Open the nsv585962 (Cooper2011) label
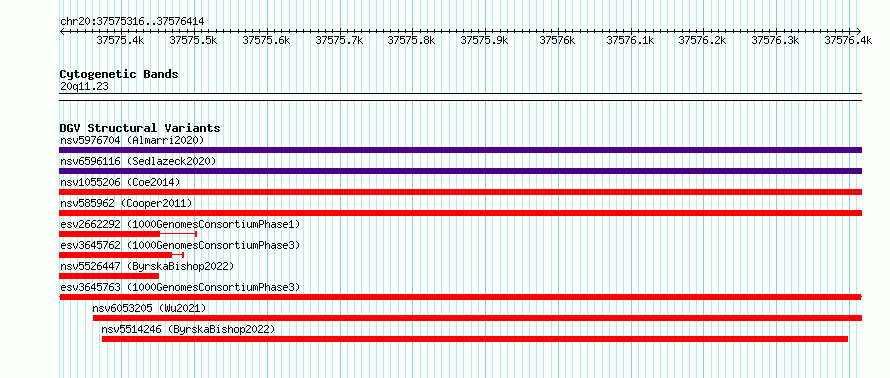Viewport: 890px width, 378px height. click(x=126, y=203)
